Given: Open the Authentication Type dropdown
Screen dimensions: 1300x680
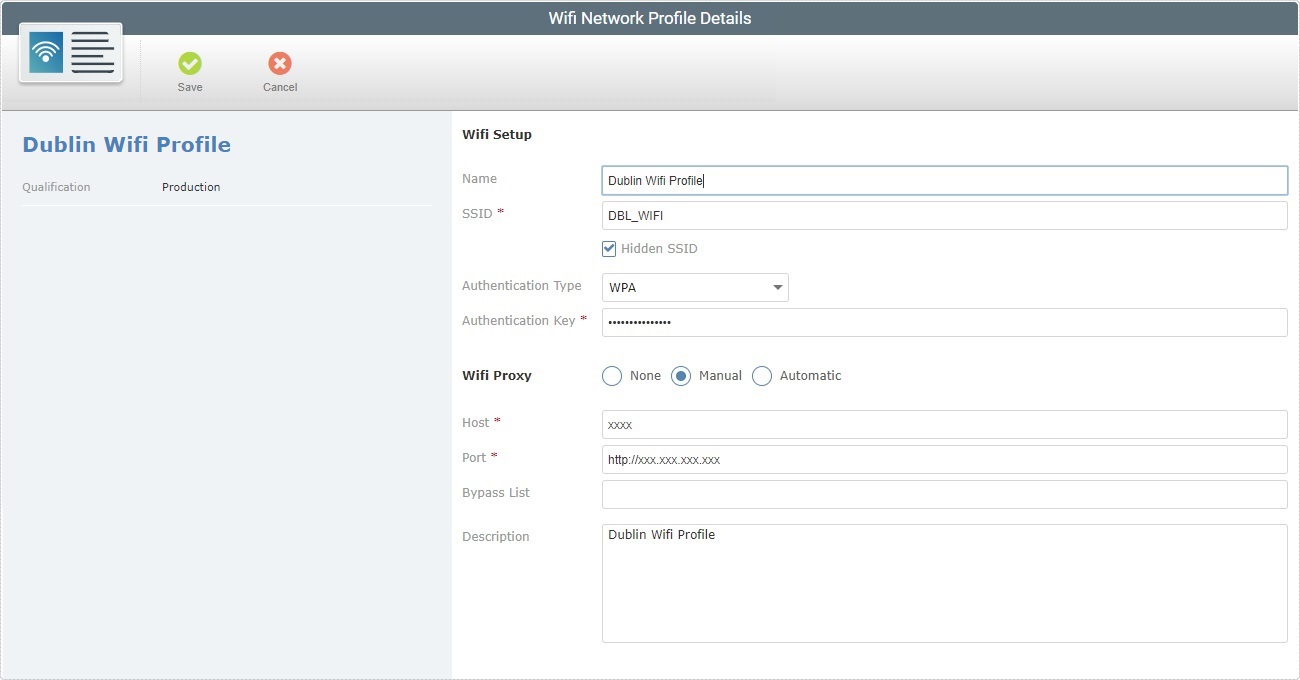Looking at the screenshot, I should pos(695,287).
